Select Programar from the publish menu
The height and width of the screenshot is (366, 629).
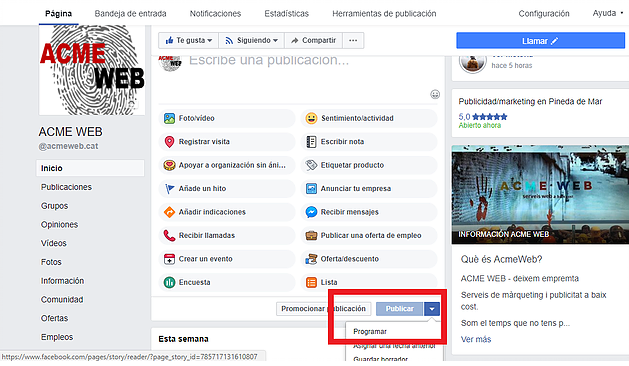point(370,331)
